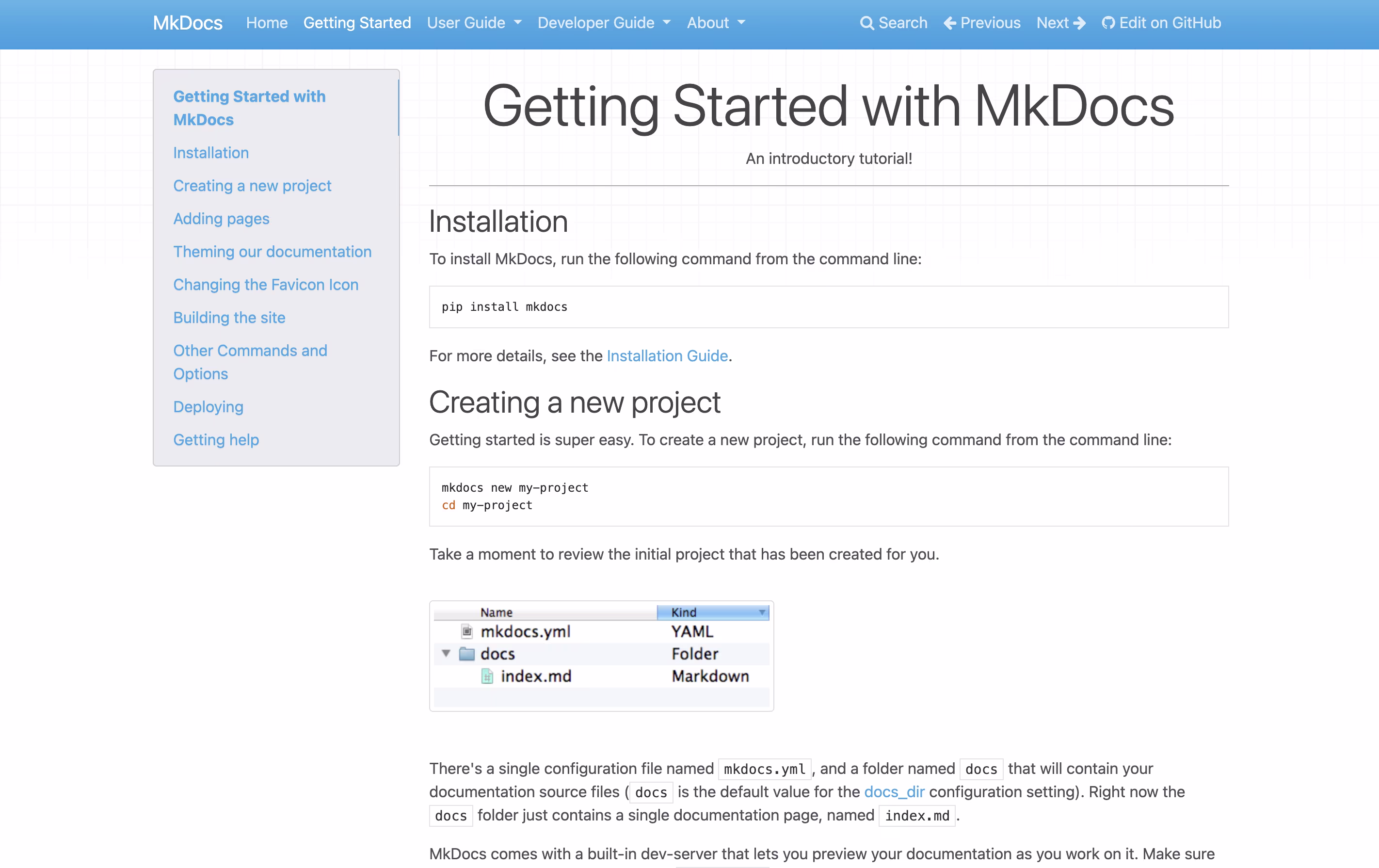This screenshot has width=1379, height=868.
Task: Open the Installation Guide link
Action: [667, 355]
